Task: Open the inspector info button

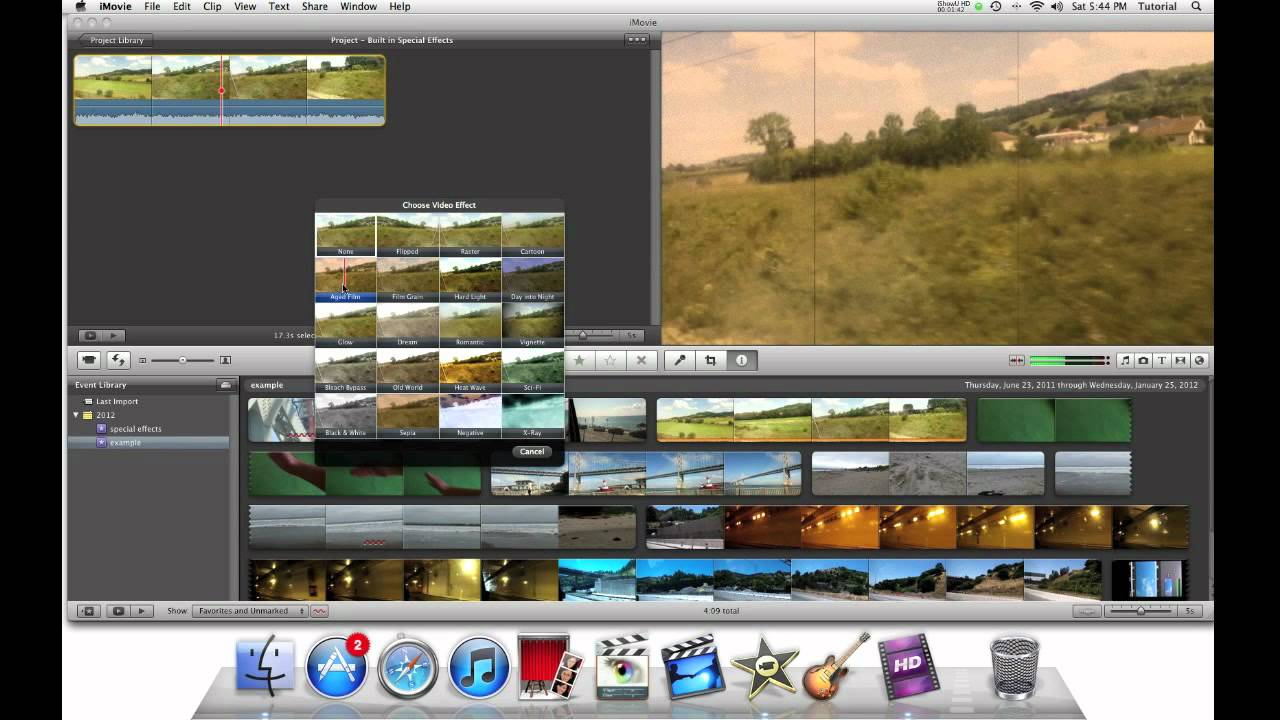Action: point(741,360)
